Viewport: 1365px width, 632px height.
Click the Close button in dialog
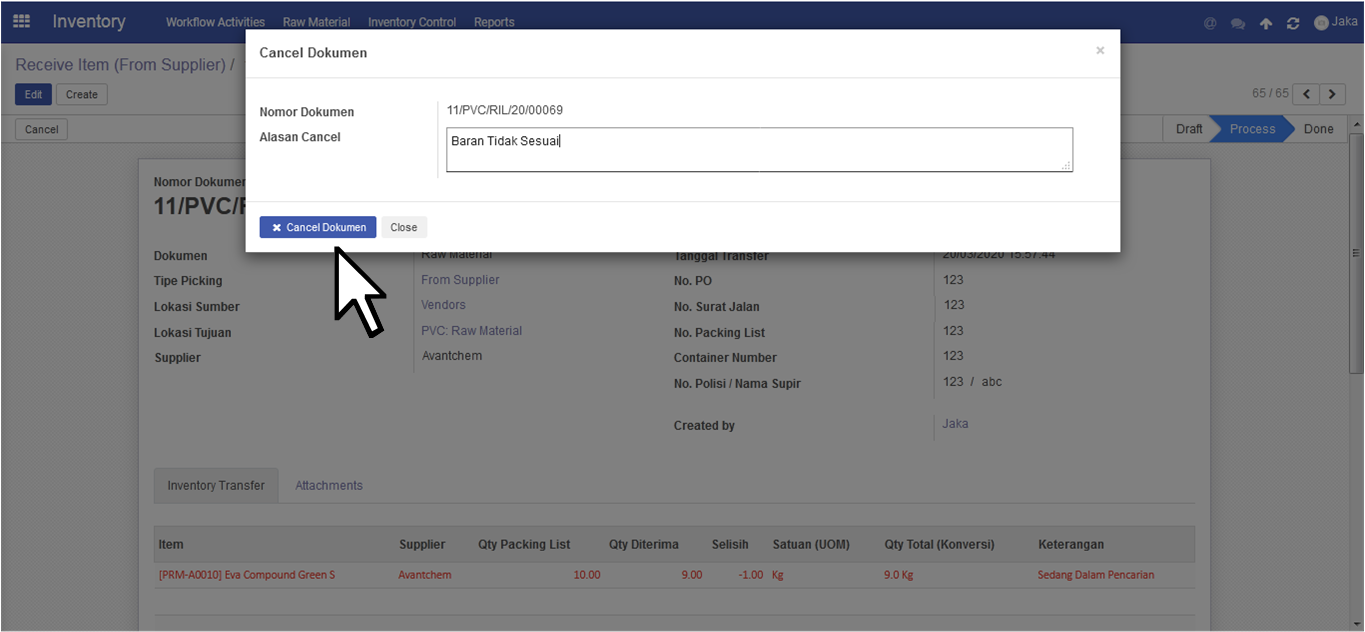coord(404,227)
